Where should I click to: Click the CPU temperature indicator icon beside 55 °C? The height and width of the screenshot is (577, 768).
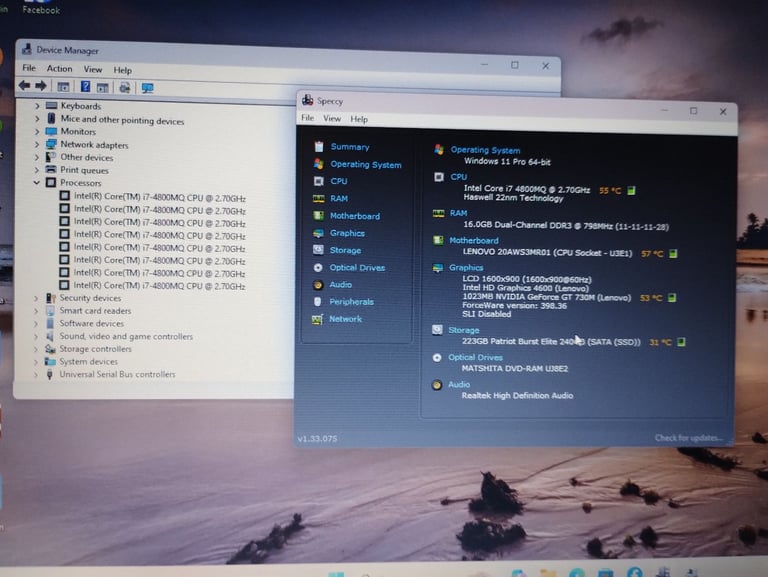[x=631, y=191]
